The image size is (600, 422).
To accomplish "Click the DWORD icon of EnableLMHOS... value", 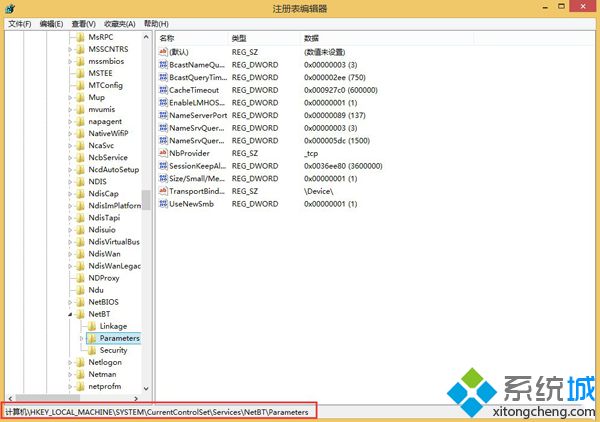I will tap(163, 103).
